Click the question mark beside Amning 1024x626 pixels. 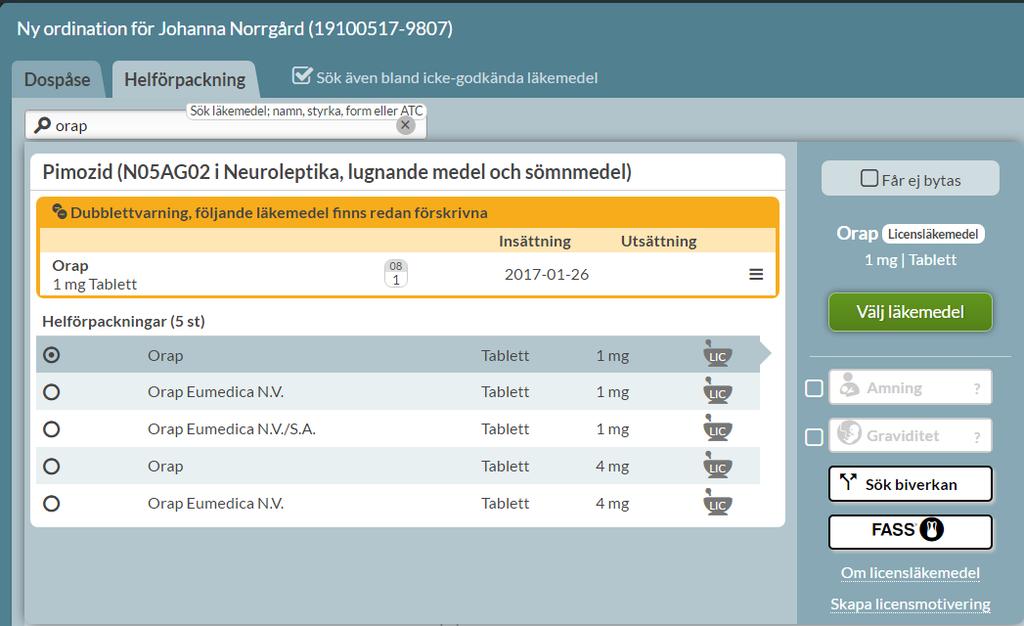click(x=977, y=389)
